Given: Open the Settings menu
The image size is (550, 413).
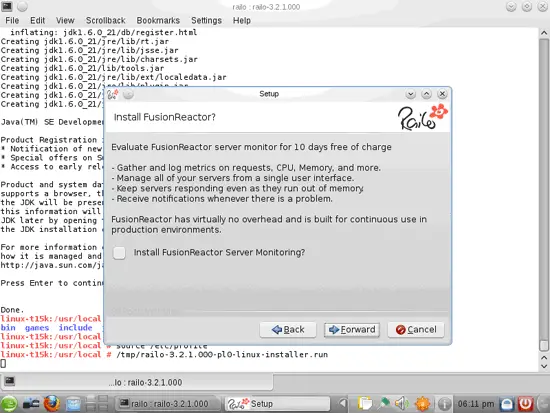Looking at the screenshot, I should pos(206,21).
